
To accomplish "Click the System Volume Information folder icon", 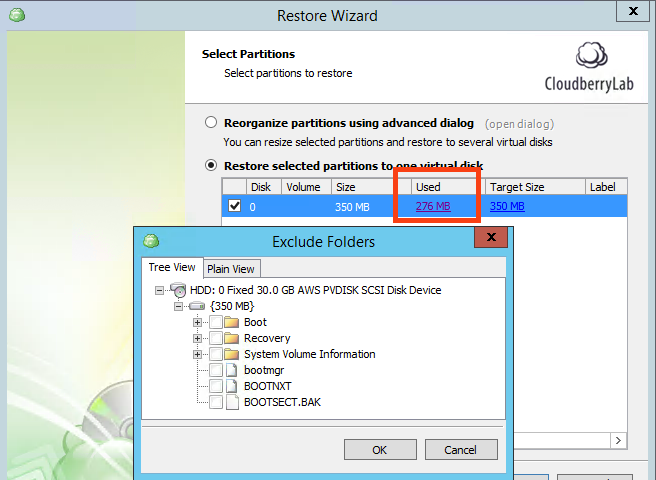I will click(x=231, y=354).
